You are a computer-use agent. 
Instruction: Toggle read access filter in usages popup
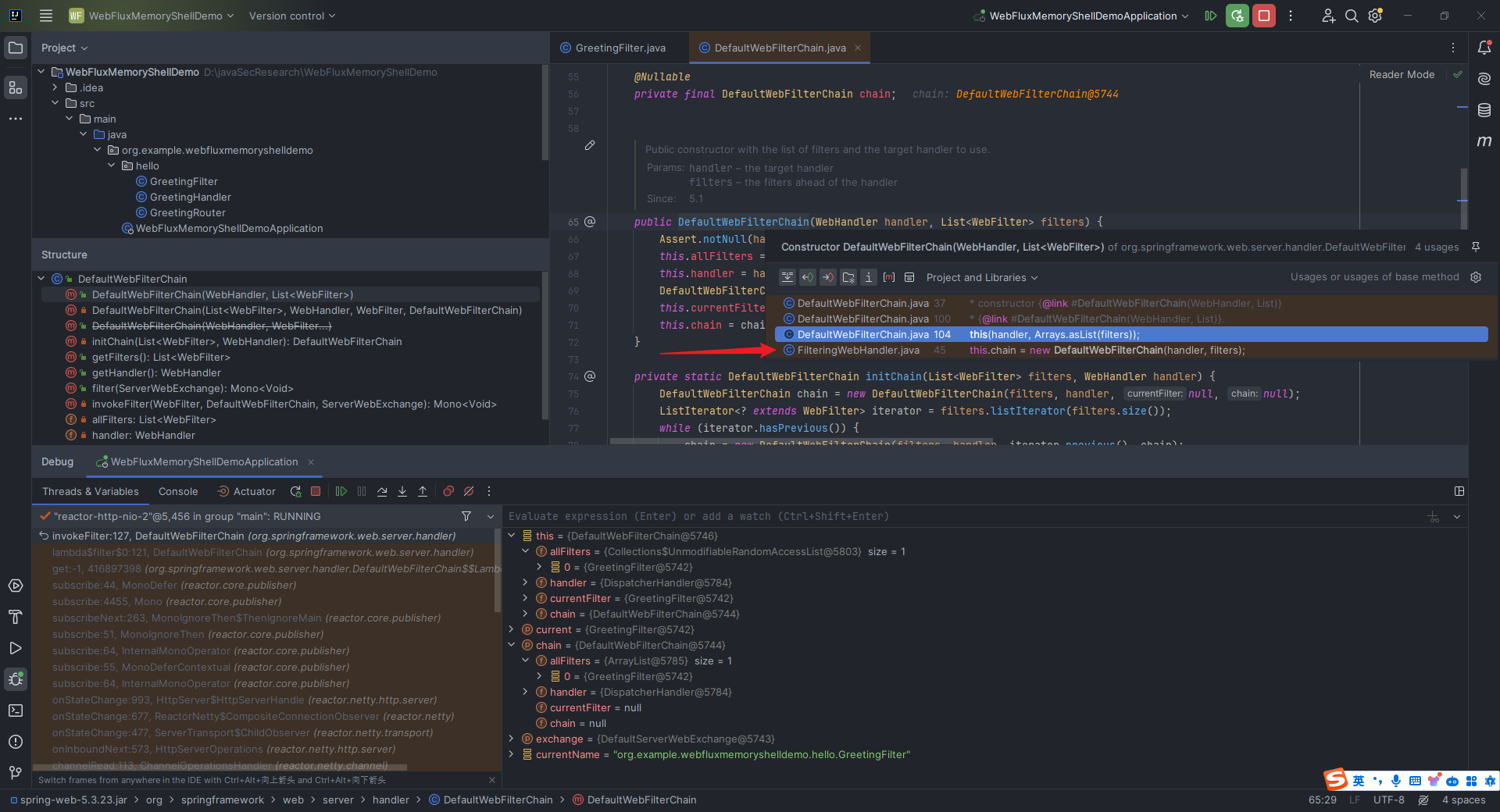808,277
